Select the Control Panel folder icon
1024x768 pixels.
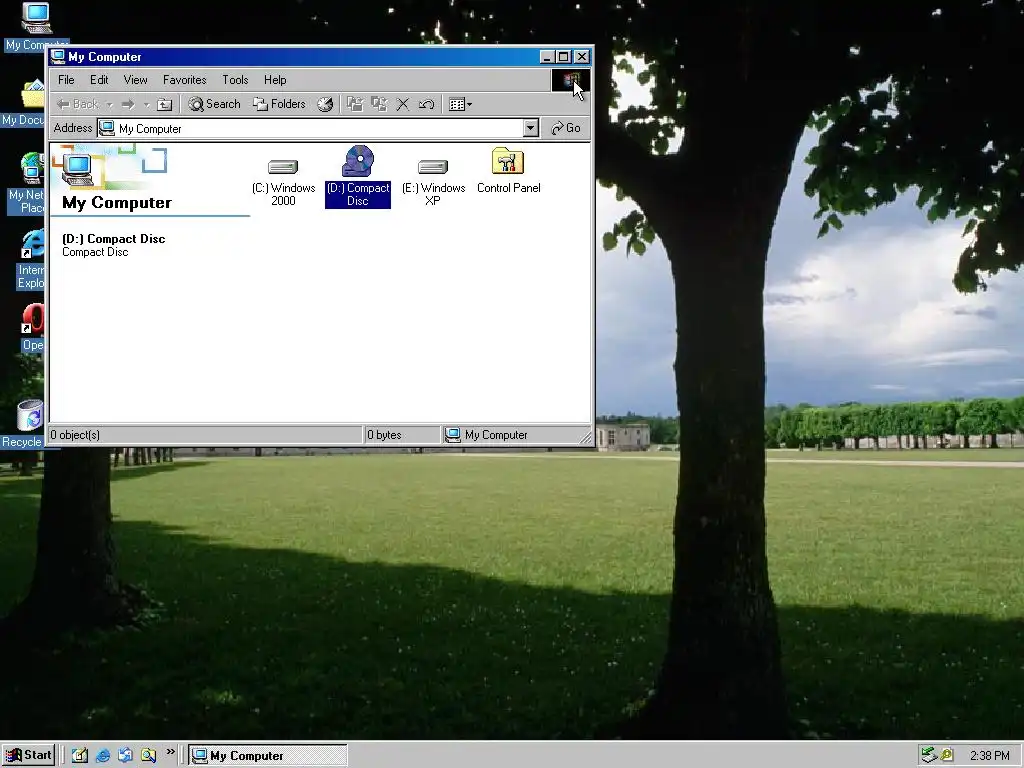click(508, 171)
